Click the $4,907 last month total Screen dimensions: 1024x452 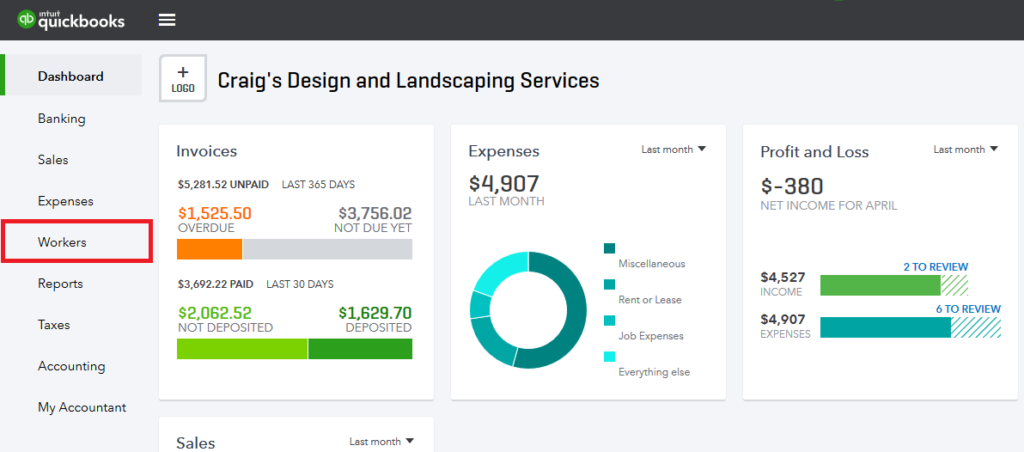point(504,184)
